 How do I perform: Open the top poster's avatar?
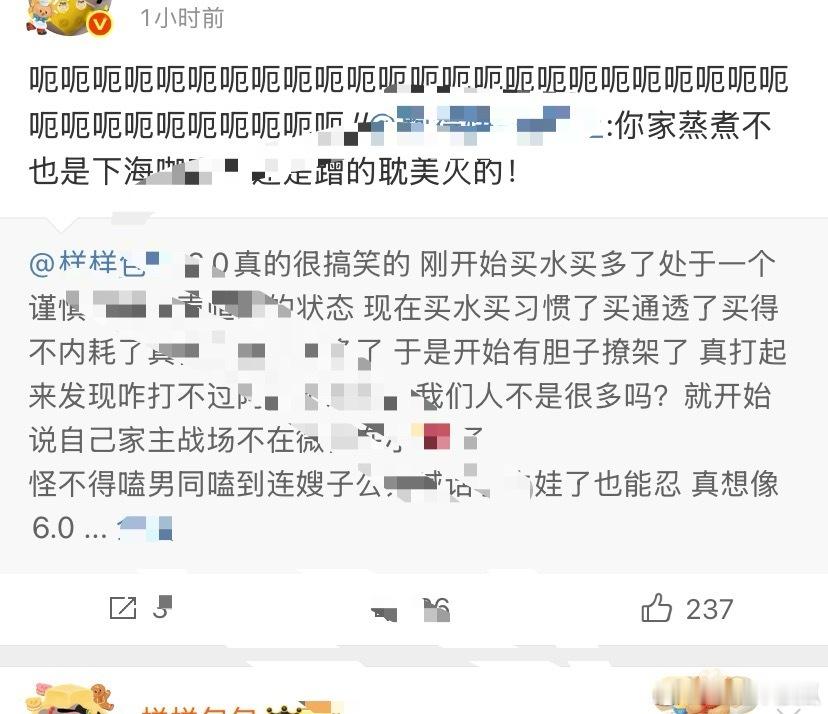(x=69, y=17)
